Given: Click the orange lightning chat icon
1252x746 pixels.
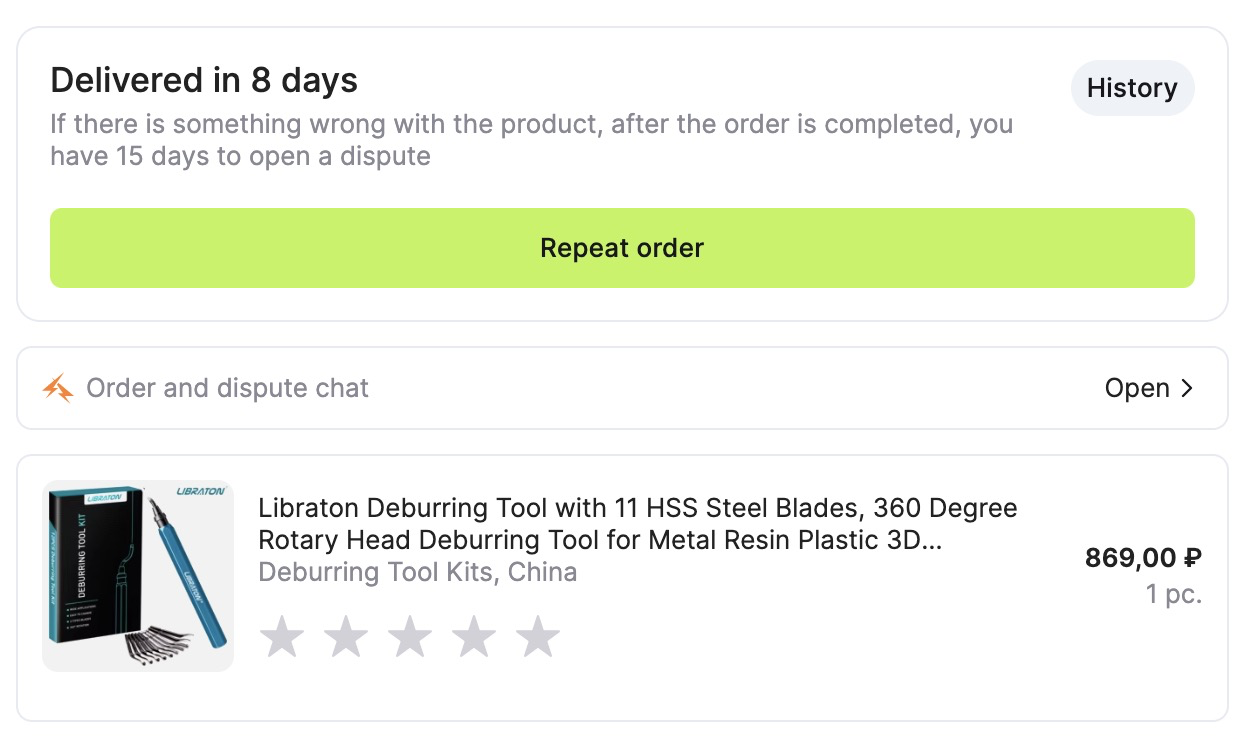Looking at the screenshot, I should [x=58, y=388].
